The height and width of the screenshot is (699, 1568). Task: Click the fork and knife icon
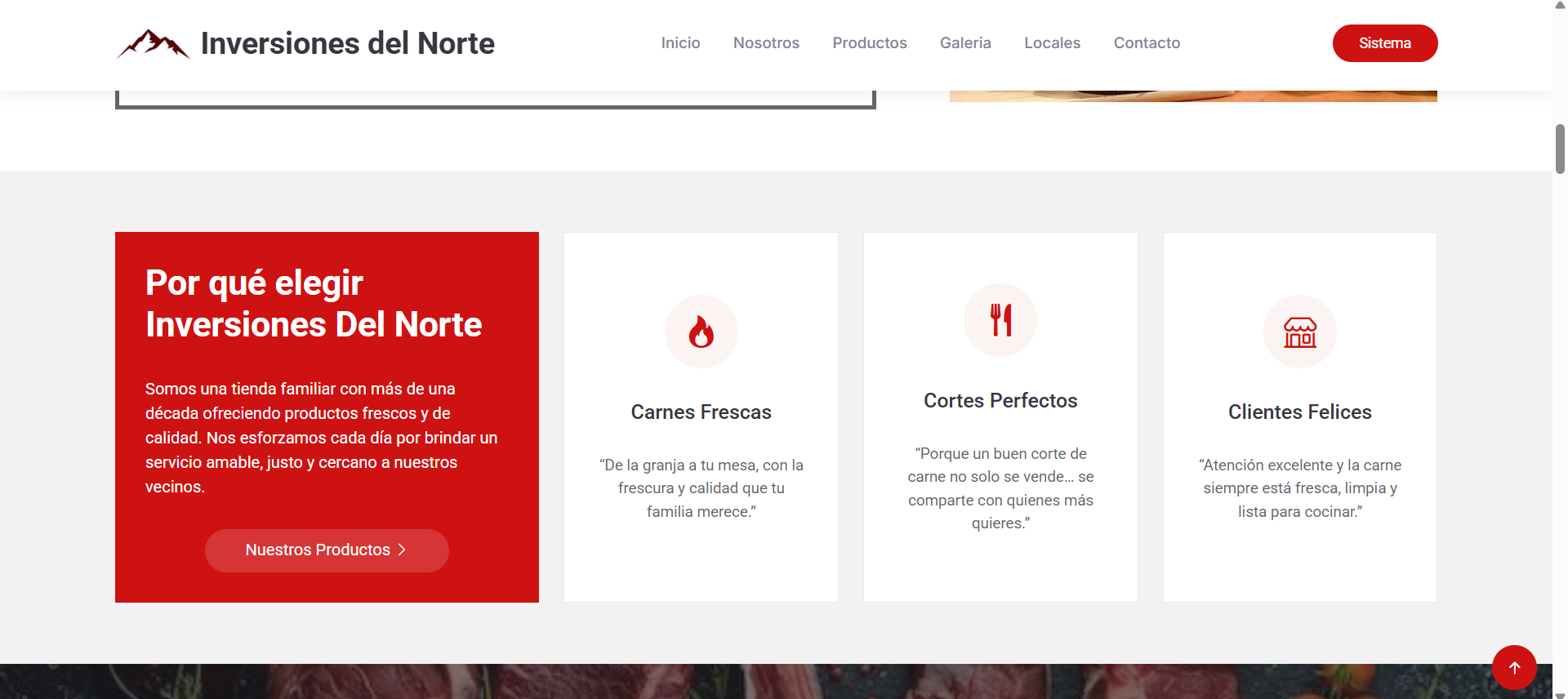click(1000, 320)
